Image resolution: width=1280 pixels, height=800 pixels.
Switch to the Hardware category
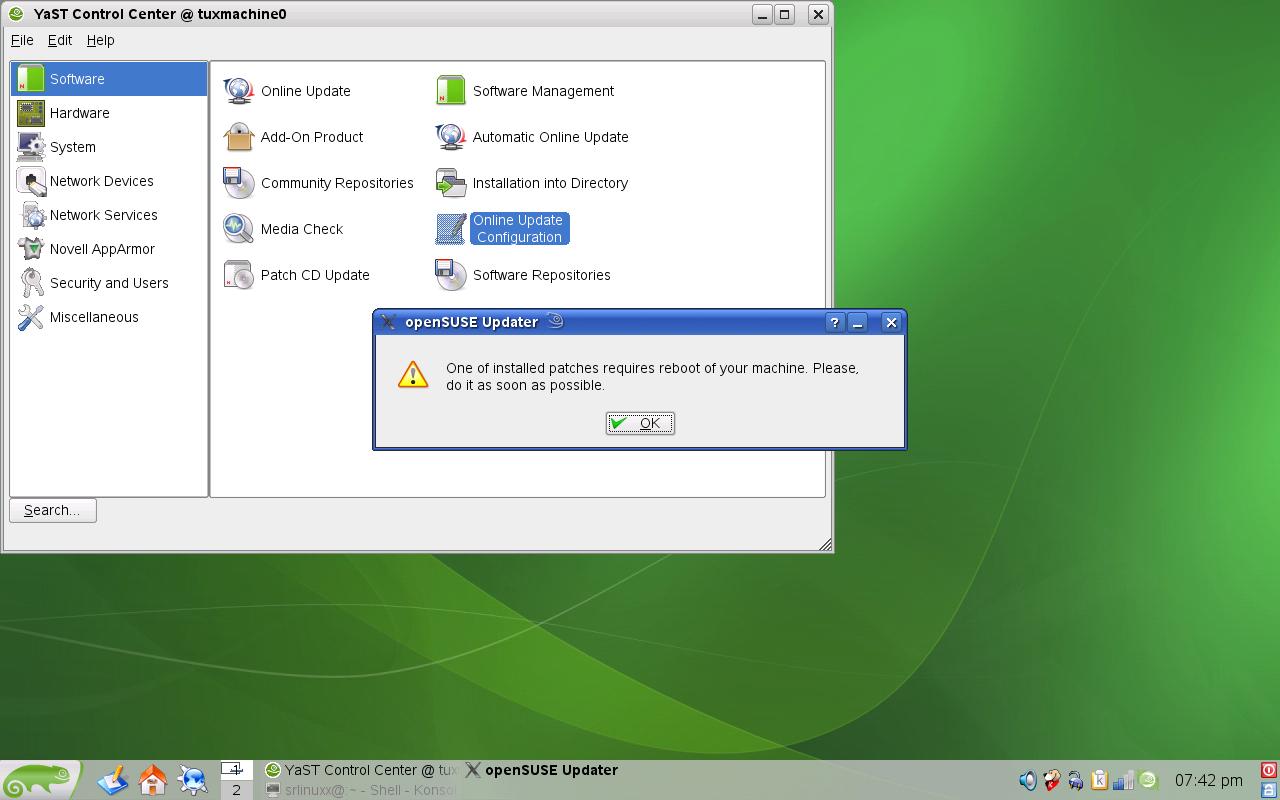pos(109,113)
